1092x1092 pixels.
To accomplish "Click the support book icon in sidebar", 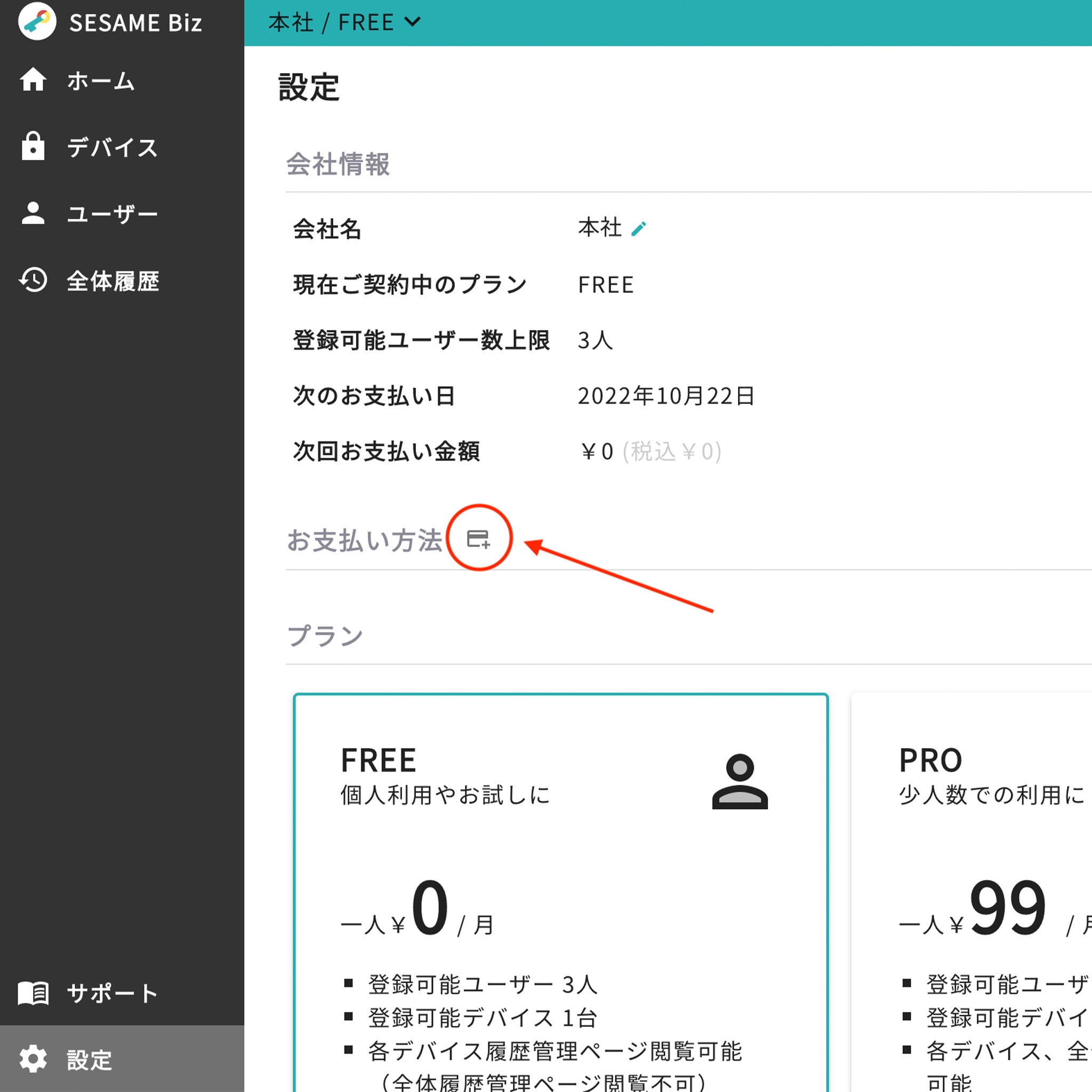I will (x=33, y=993).
